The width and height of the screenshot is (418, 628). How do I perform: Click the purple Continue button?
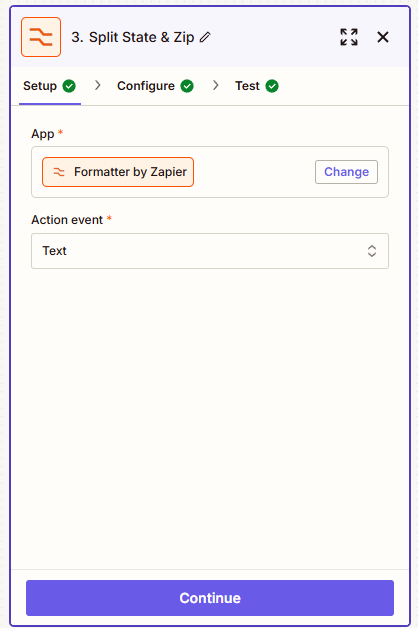[210, 598]
